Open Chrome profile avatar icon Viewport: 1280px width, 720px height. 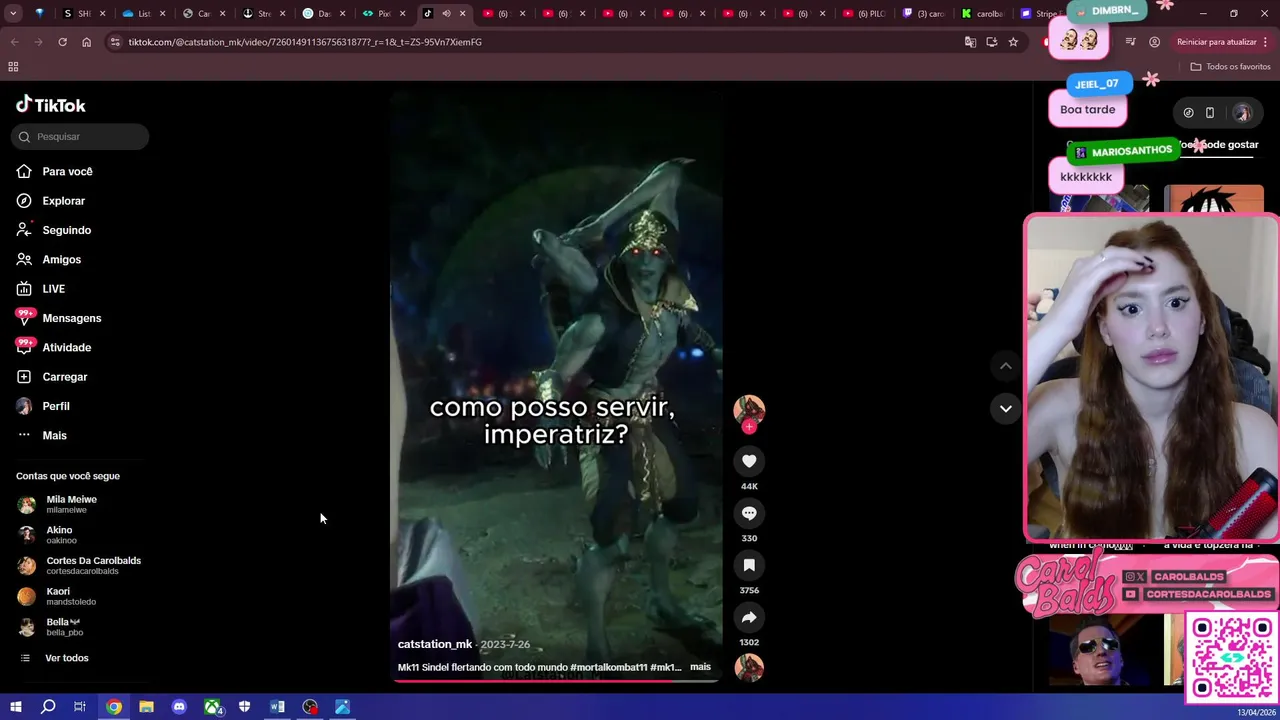[1154, 42]
